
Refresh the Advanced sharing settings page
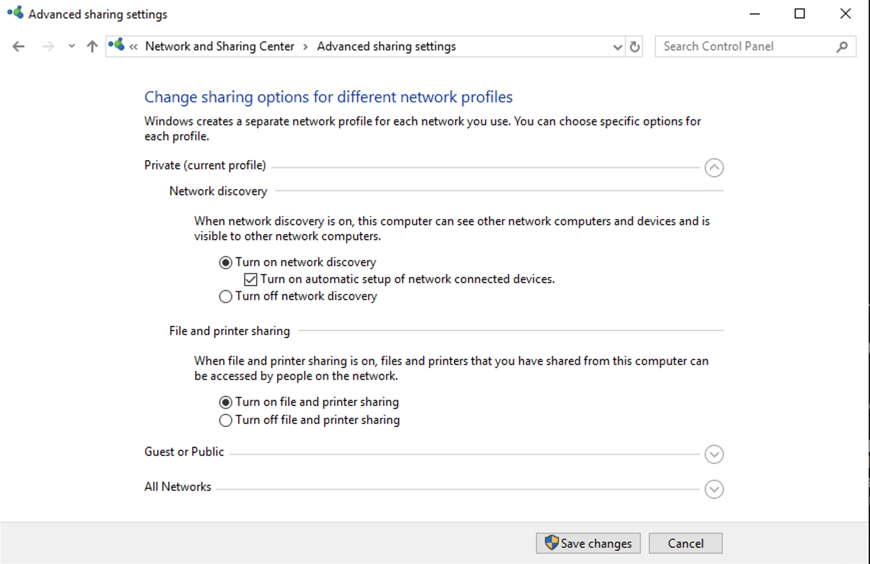(x=634, y=47)
